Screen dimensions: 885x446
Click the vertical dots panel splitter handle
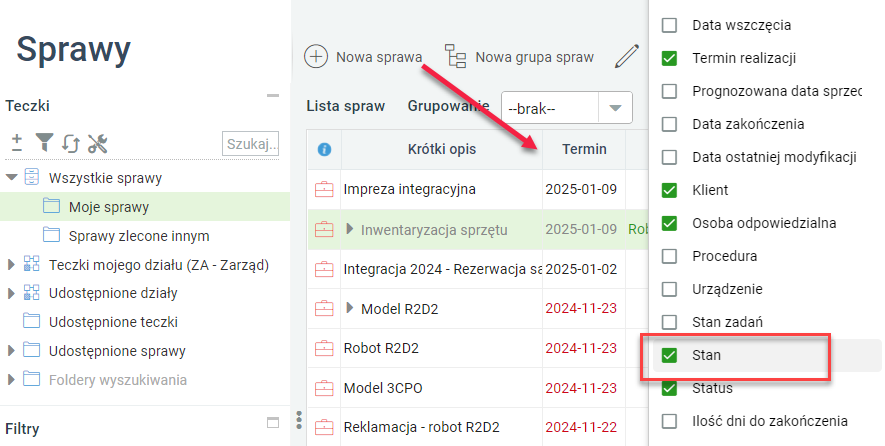click(x=299, y=420)
